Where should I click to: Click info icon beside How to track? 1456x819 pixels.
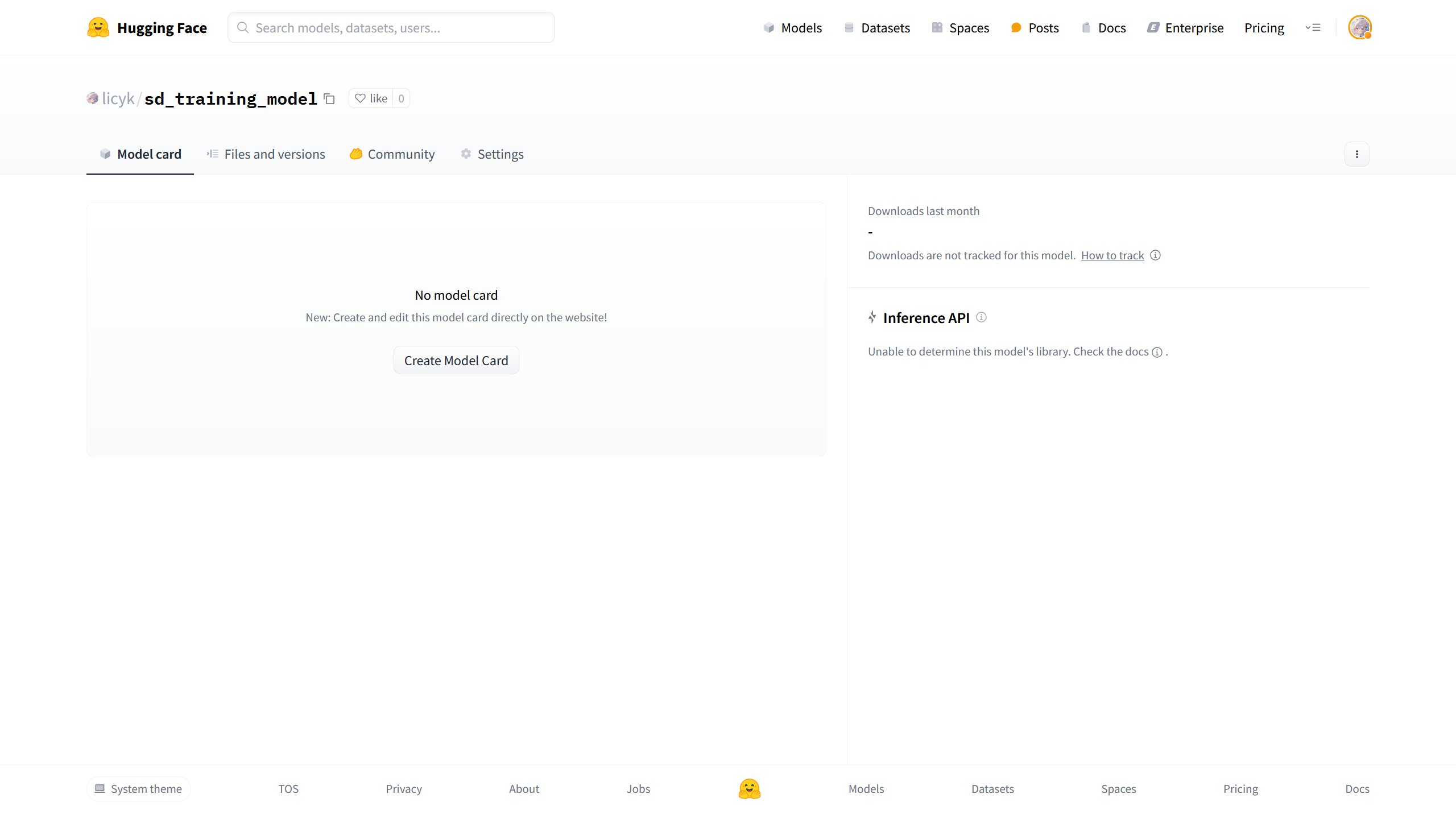tap(1155, 255)
